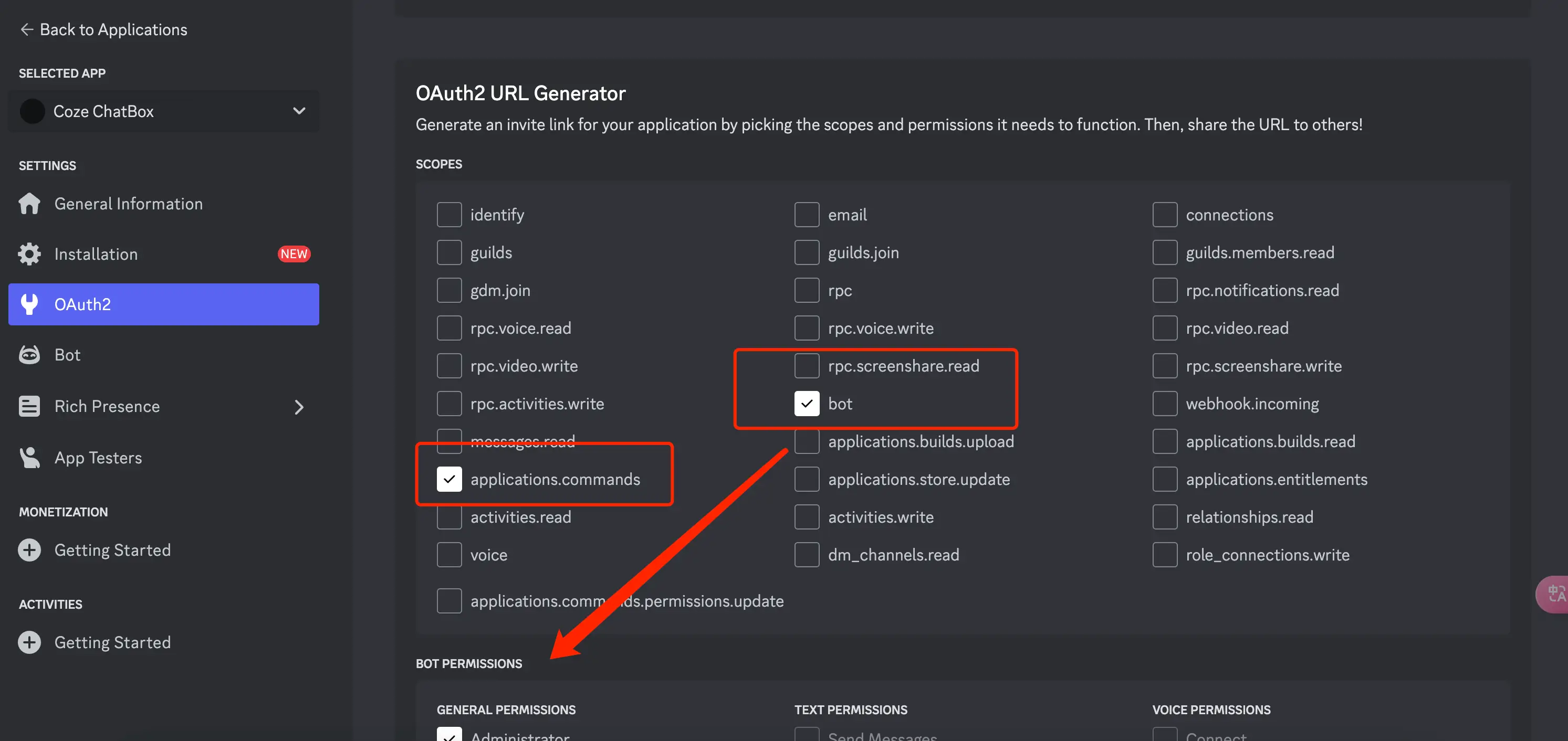
Task: Click the Monetization Getting Started plus icon
Action: (x=29, y=550)
